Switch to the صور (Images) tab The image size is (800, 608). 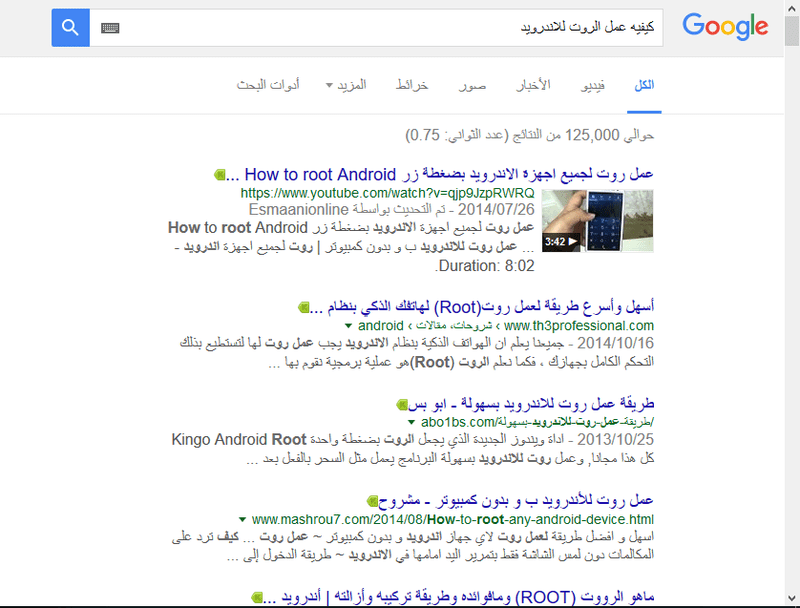[x=472, y=85]
